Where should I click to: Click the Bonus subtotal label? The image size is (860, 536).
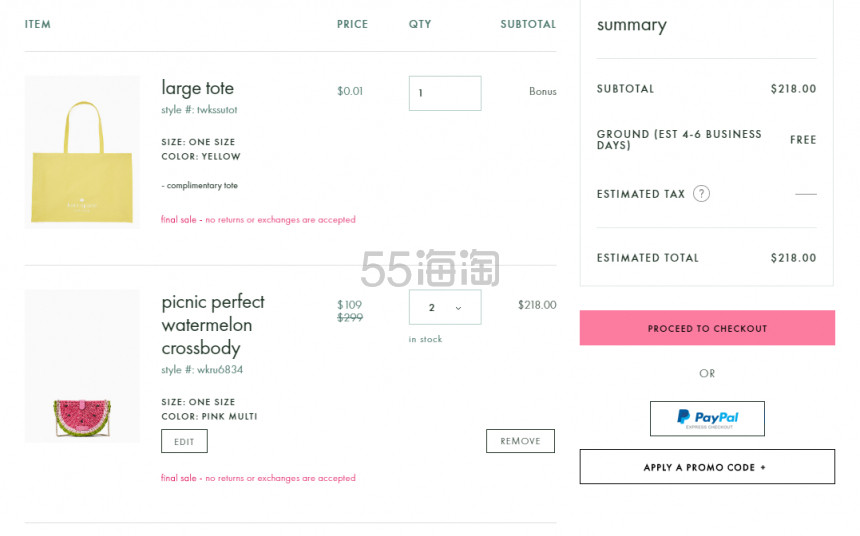[x=542, y=92]
